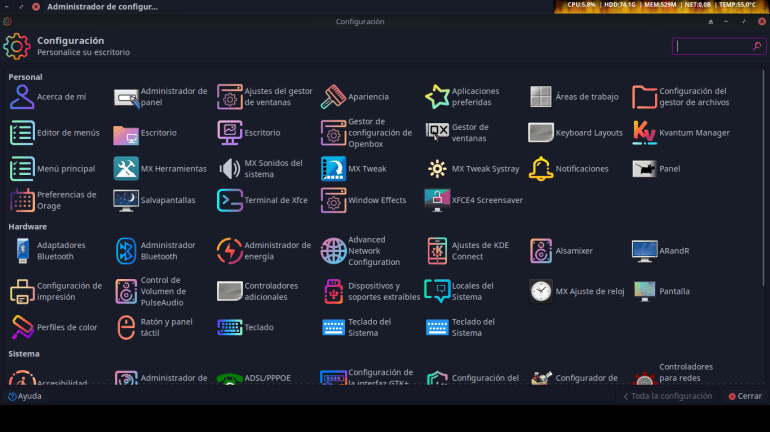Open Kvantum Manager
The image size is (770, 432).
point(645,132)
